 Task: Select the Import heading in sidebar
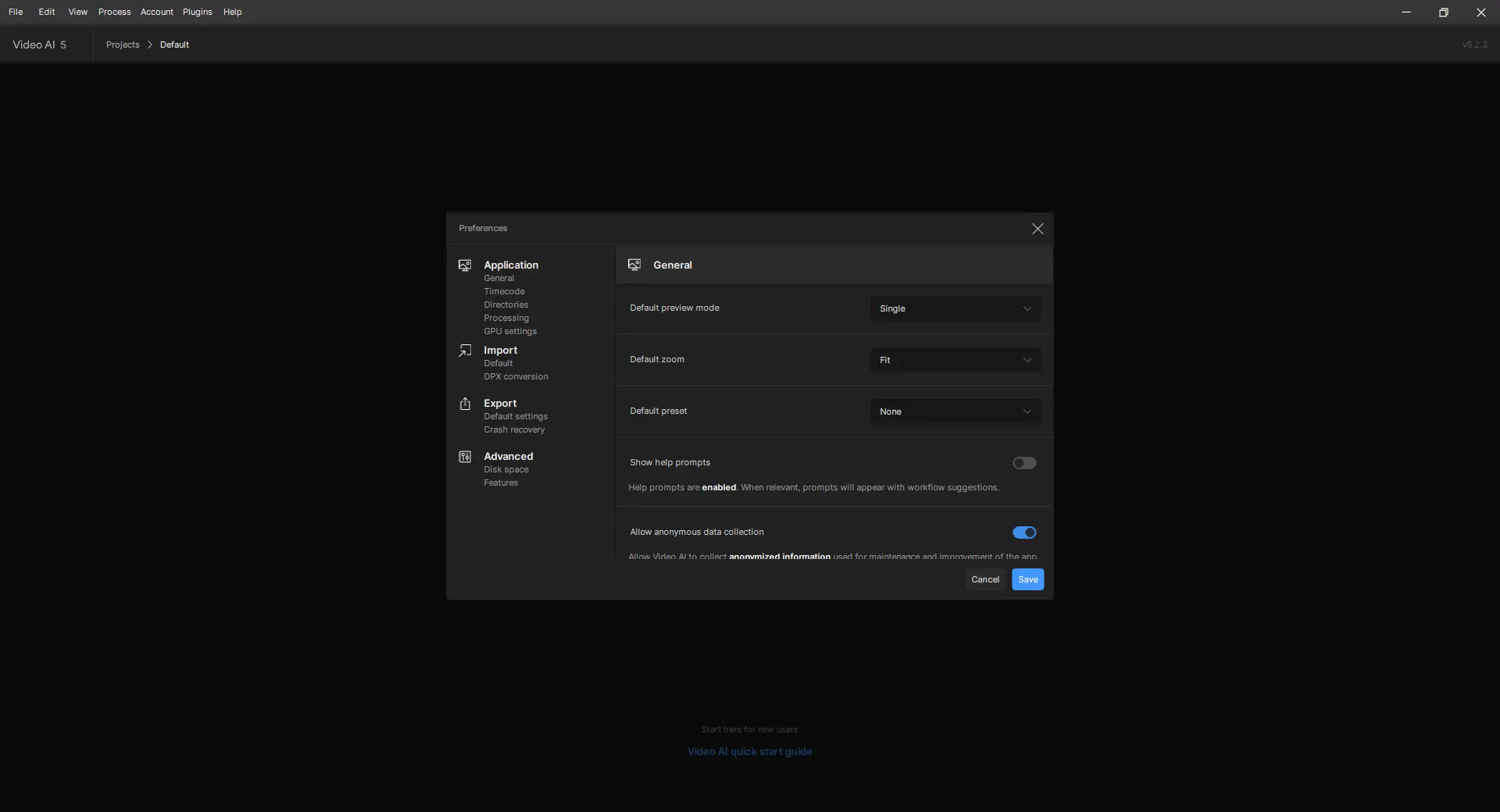coord(500,351)
